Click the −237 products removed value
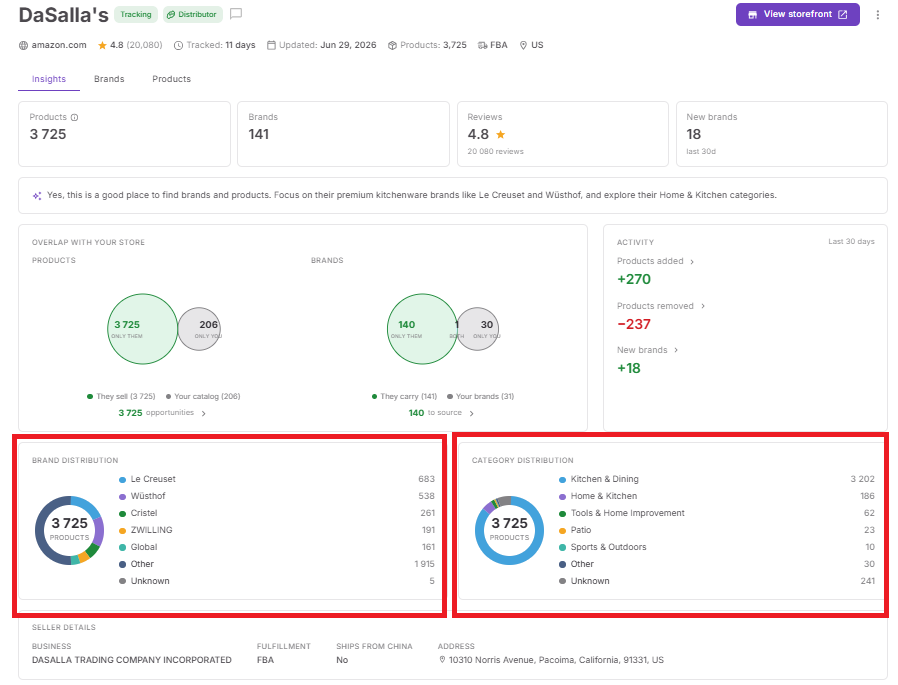 point(634,324)
